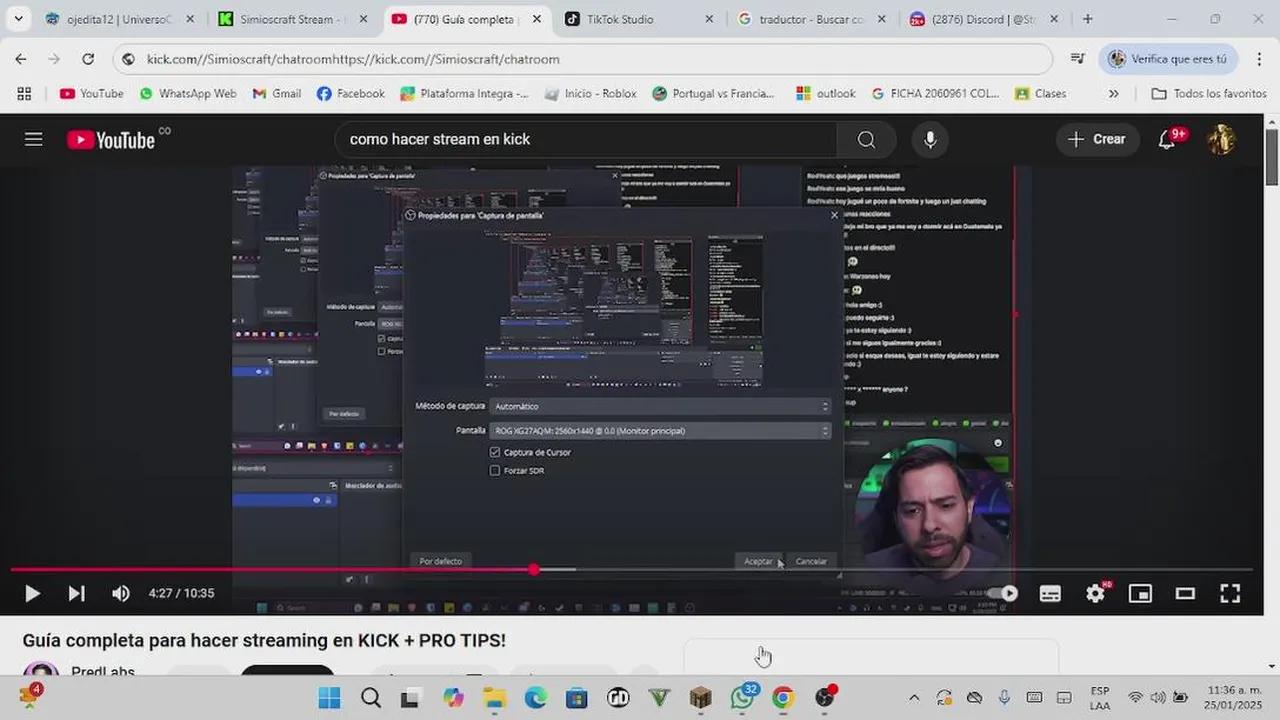The image size is (1280, 720).
Task: Expand the tab search dropdown
Action: pos(18,19)
